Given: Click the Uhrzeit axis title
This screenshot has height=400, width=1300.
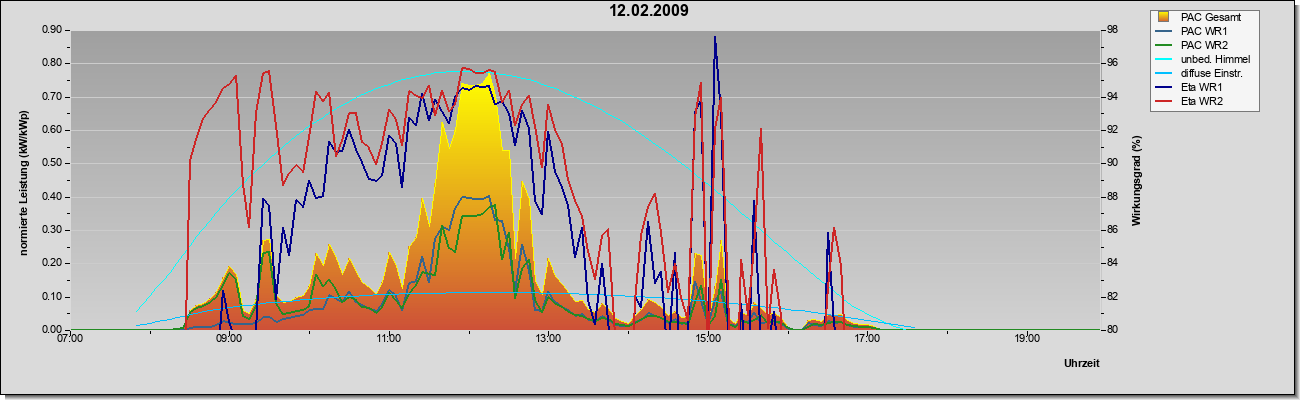Looking at the screenshot, I should [1082, 363].
